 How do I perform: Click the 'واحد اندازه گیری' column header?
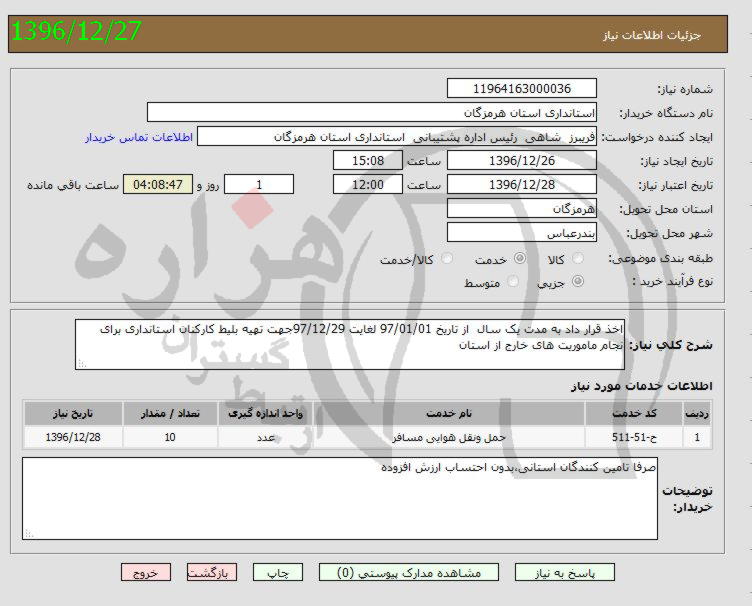(x=265, y=413)
